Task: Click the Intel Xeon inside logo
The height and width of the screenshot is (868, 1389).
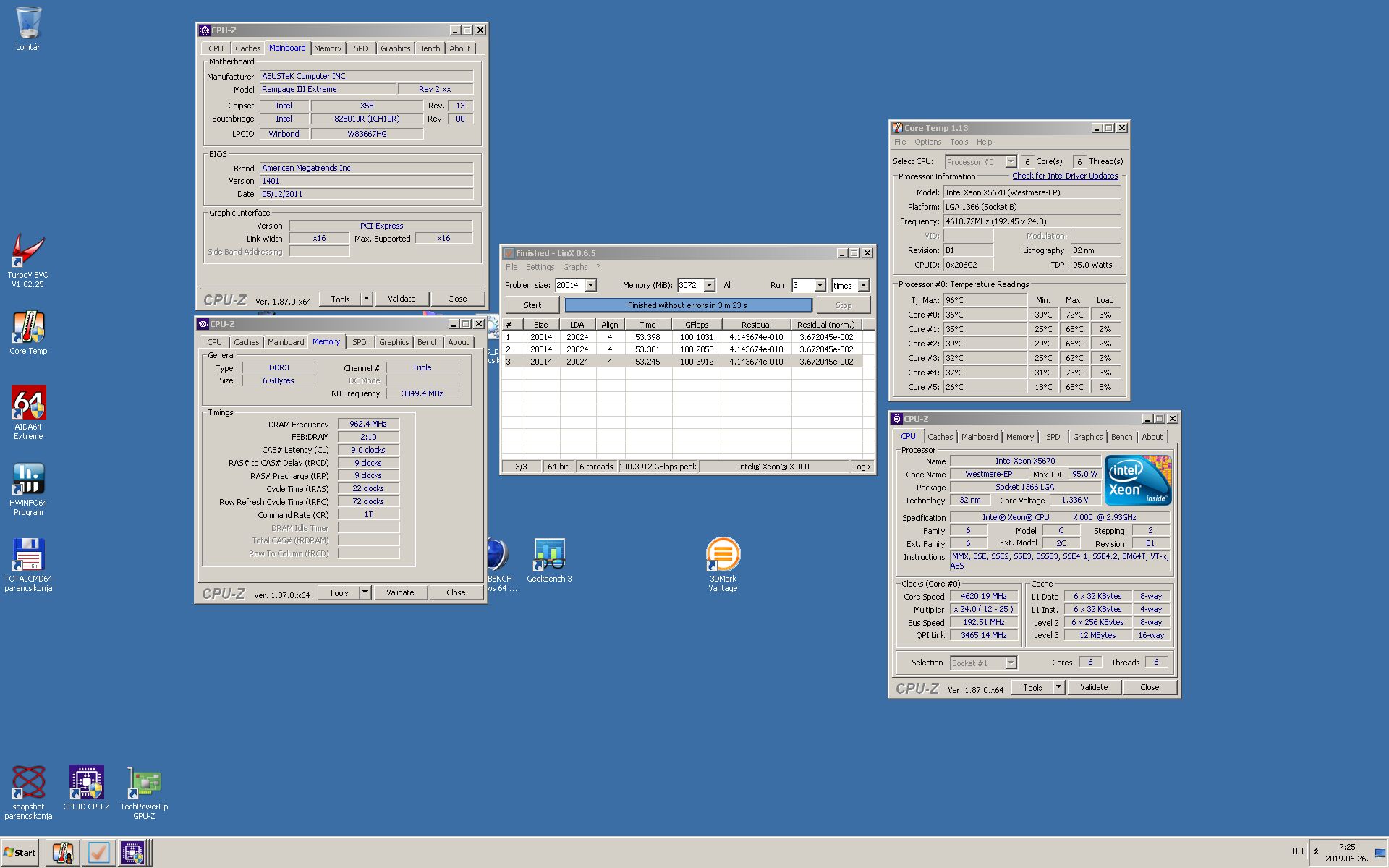Action: (x=1137, y=480)
